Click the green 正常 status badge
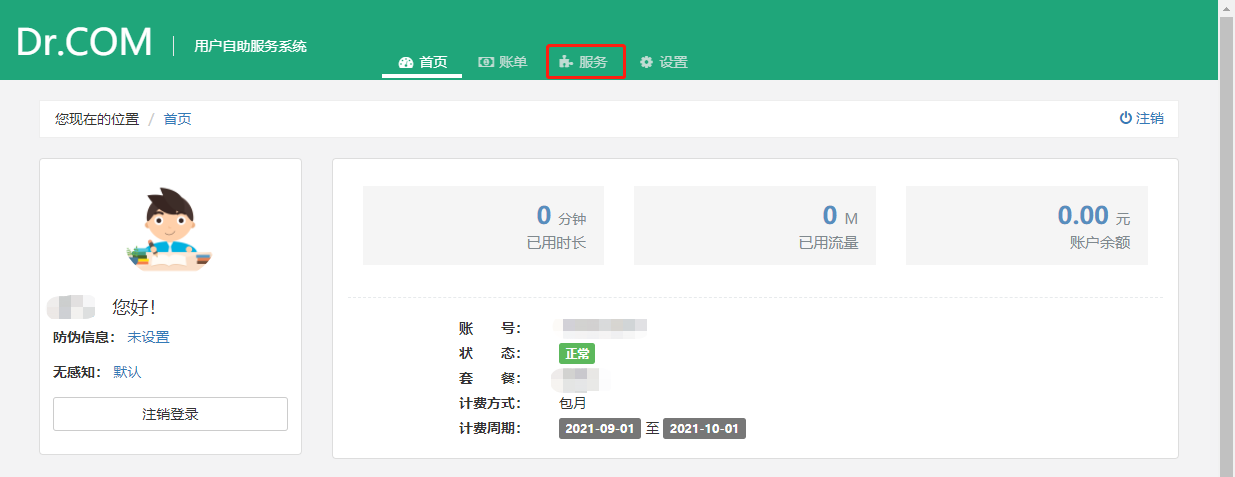The width and height of the screenshot is (1235, 477). (x=576, y=353)
